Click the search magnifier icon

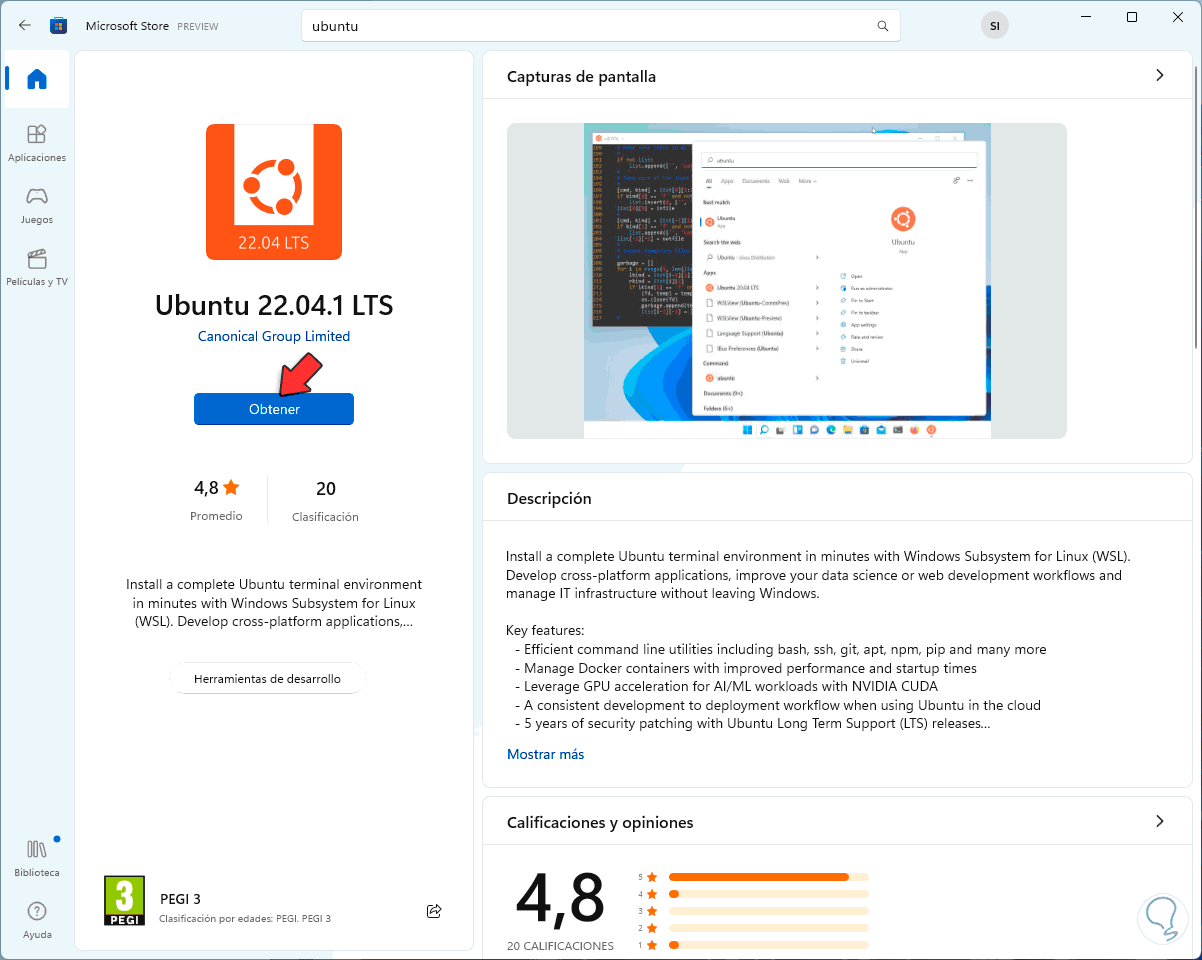(882, 26)
